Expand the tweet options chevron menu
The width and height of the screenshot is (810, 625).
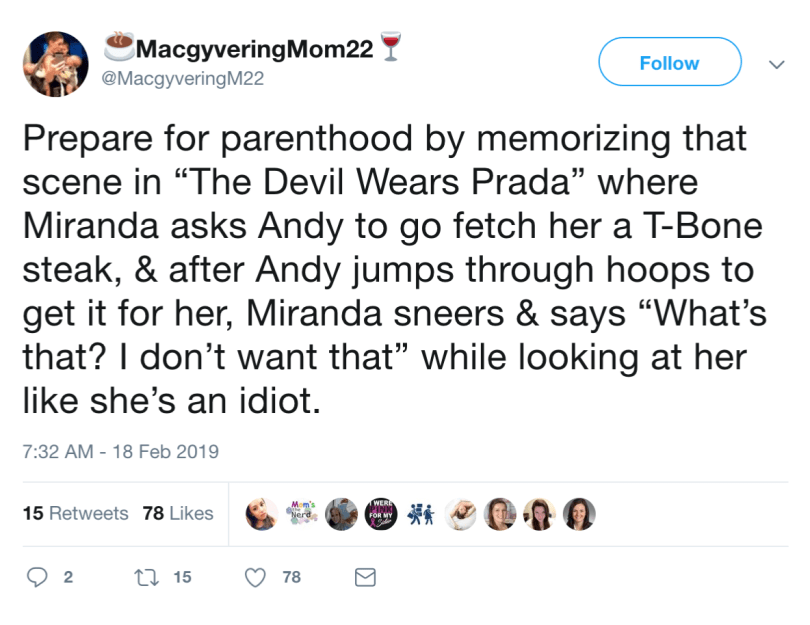[775, 64]
